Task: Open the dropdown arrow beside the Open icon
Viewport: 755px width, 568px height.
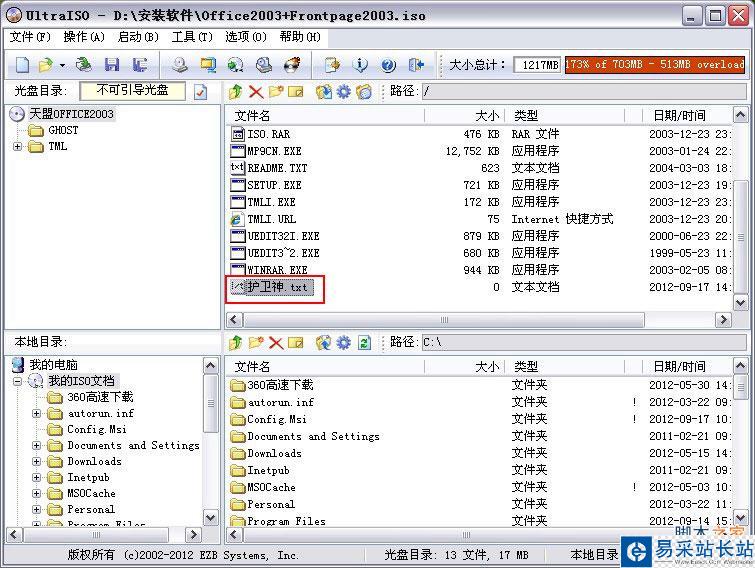Action: pos(62,65)
